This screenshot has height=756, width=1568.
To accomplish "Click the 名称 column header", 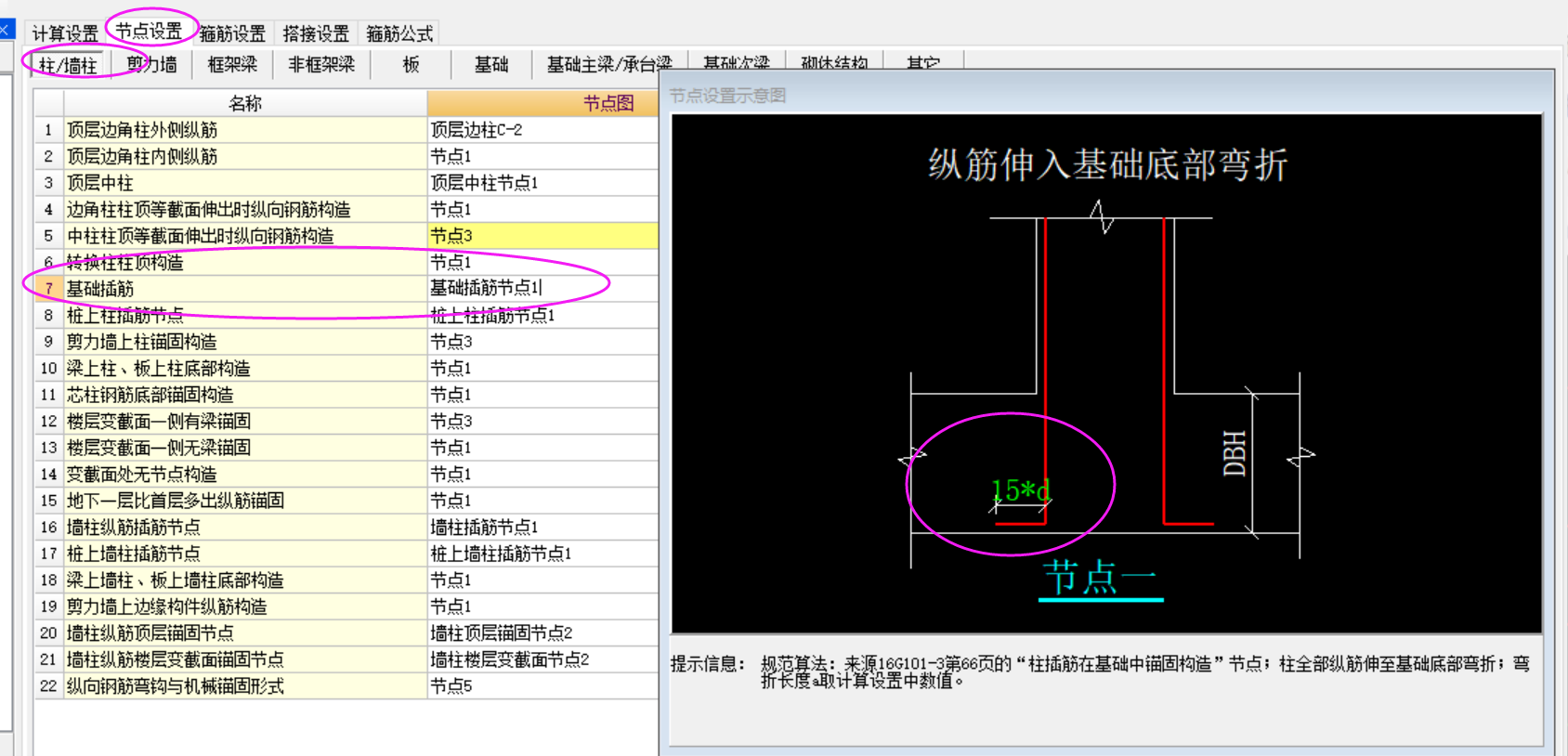I will pos(245,103).
